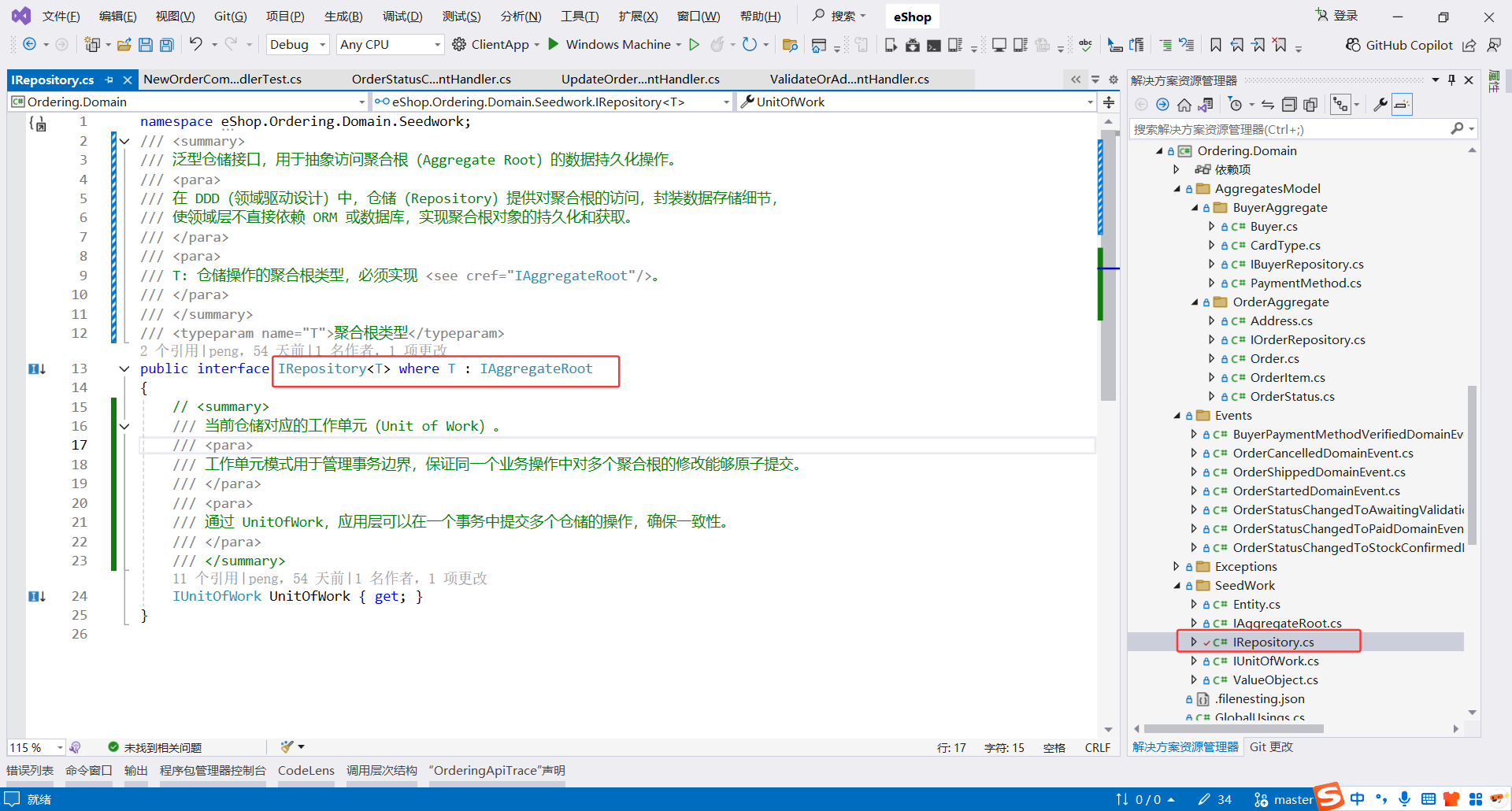1512x811 pixels.
Task: Open the CodeLens bottom panel tab
Action: (306, 770)
